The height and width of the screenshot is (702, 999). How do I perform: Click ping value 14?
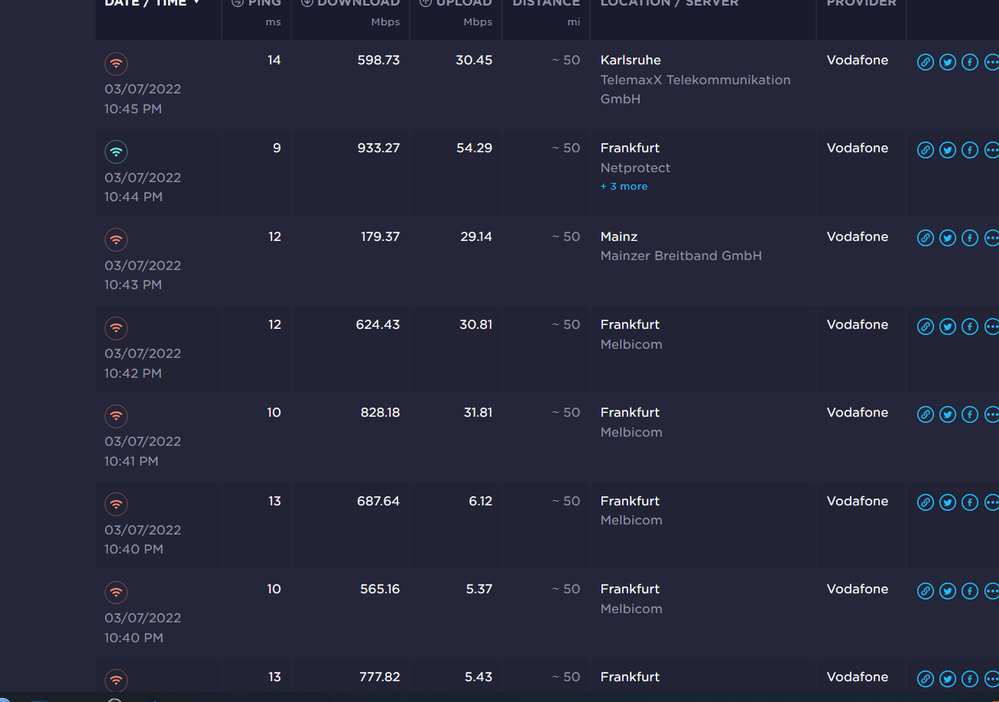[274, 60]
